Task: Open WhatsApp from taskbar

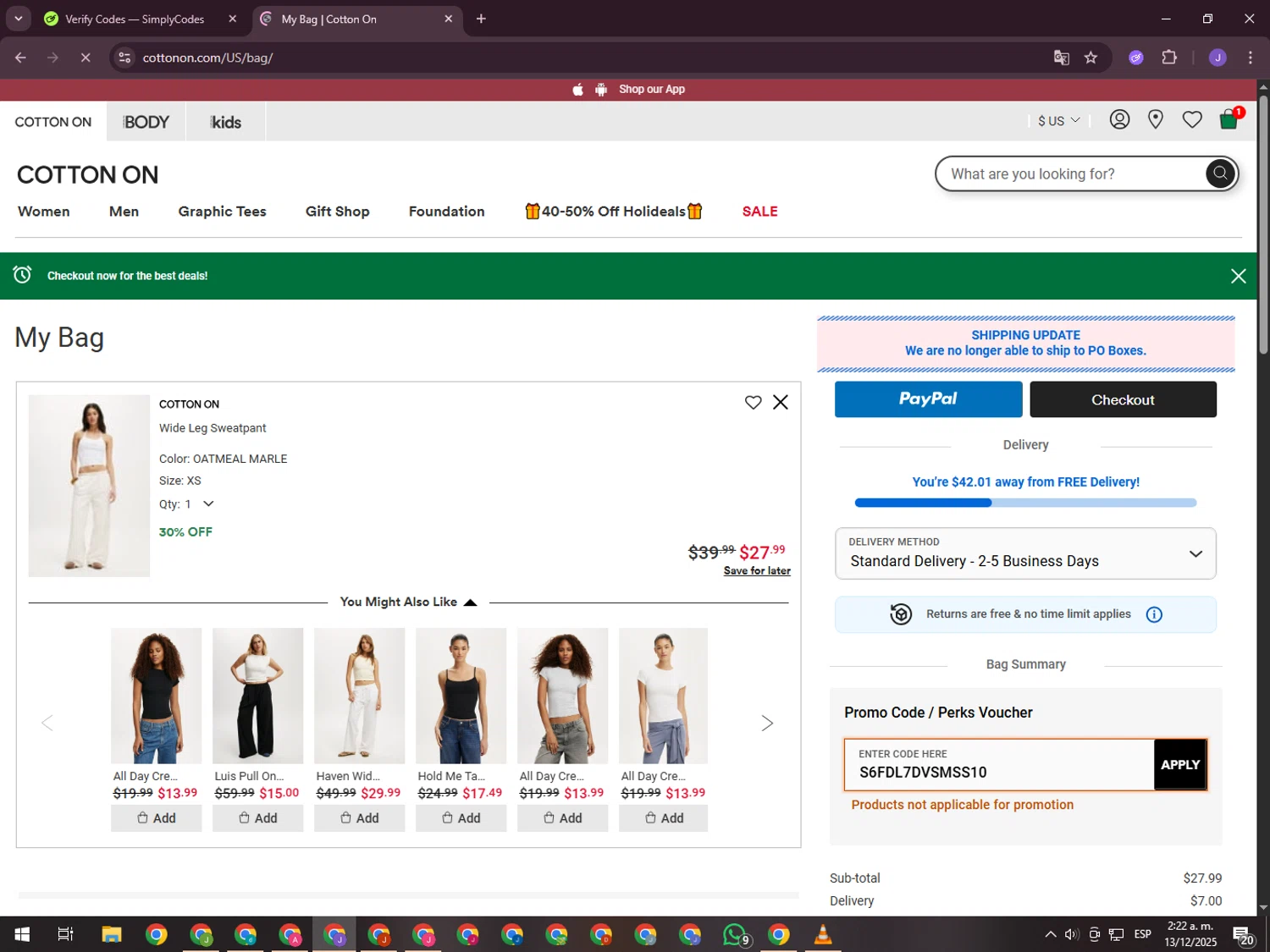Action: (x=736, y=934)
